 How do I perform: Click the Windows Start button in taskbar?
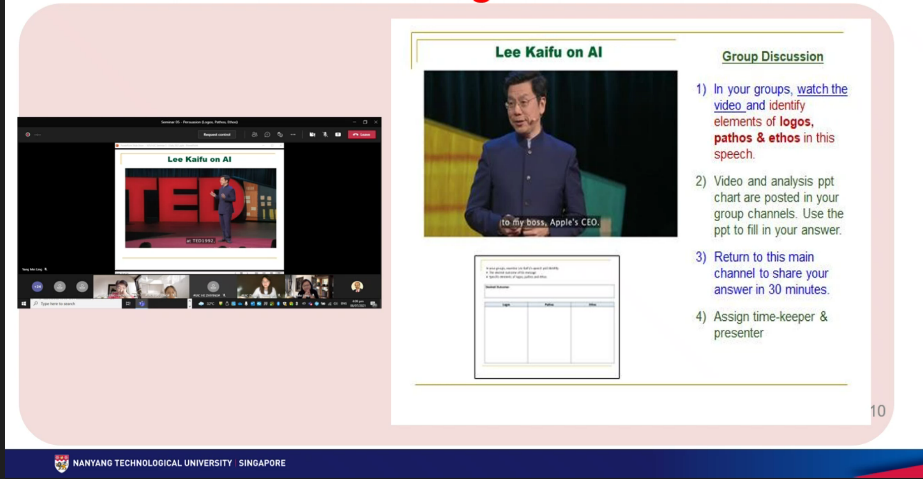pyautogui.click(x=23, y=303)
